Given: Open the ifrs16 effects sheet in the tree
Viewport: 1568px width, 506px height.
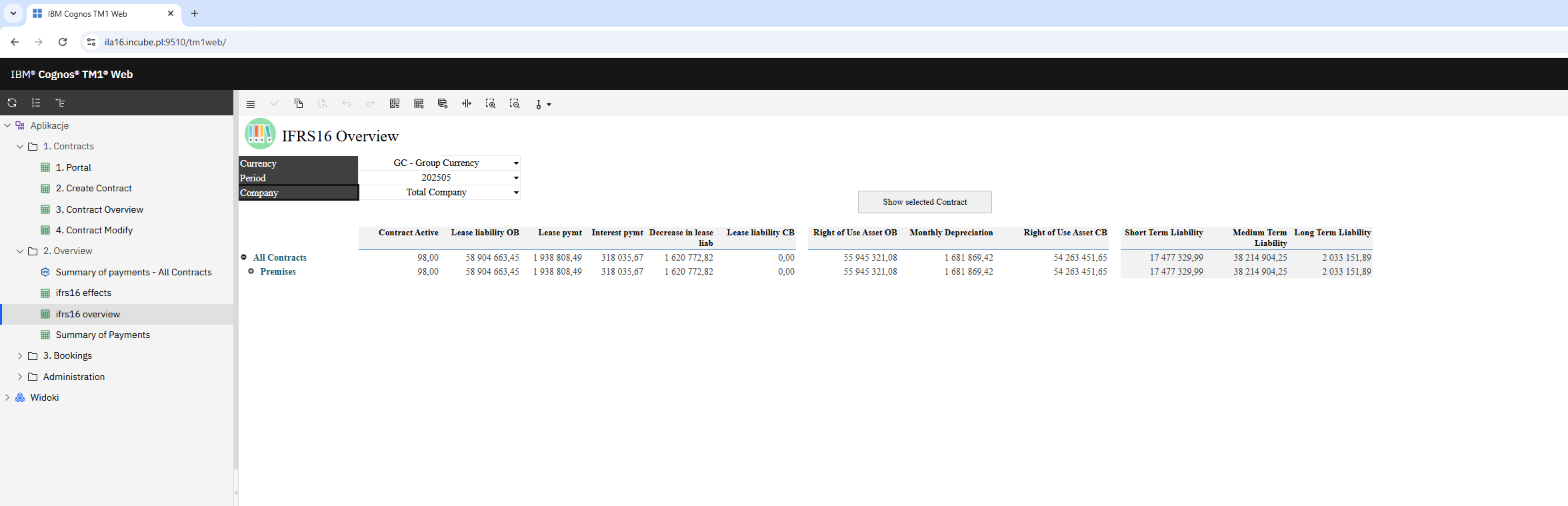Looking at the screenshot, I should pos(83,293).
